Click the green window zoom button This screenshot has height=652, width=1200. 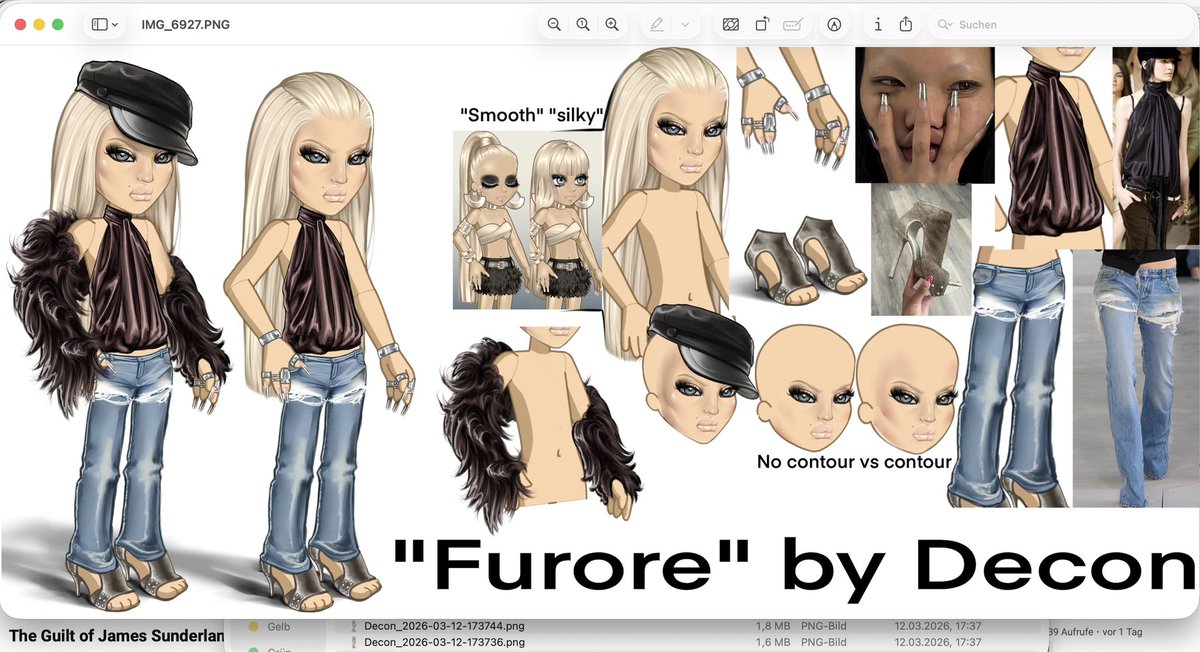click(x=58, y=24)
